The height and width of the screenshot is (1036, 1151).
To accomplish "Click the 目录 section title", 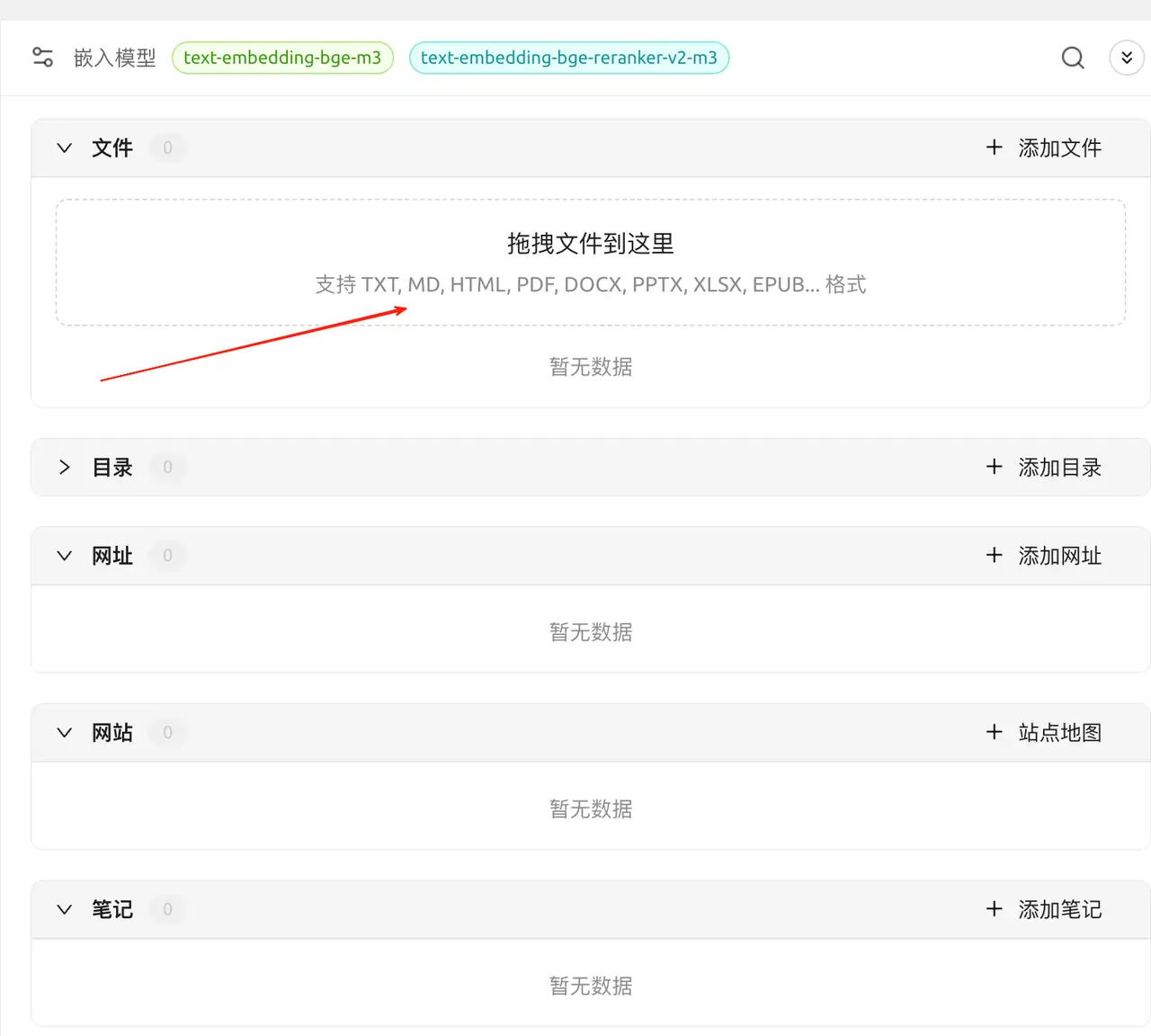I will point(112,467).
